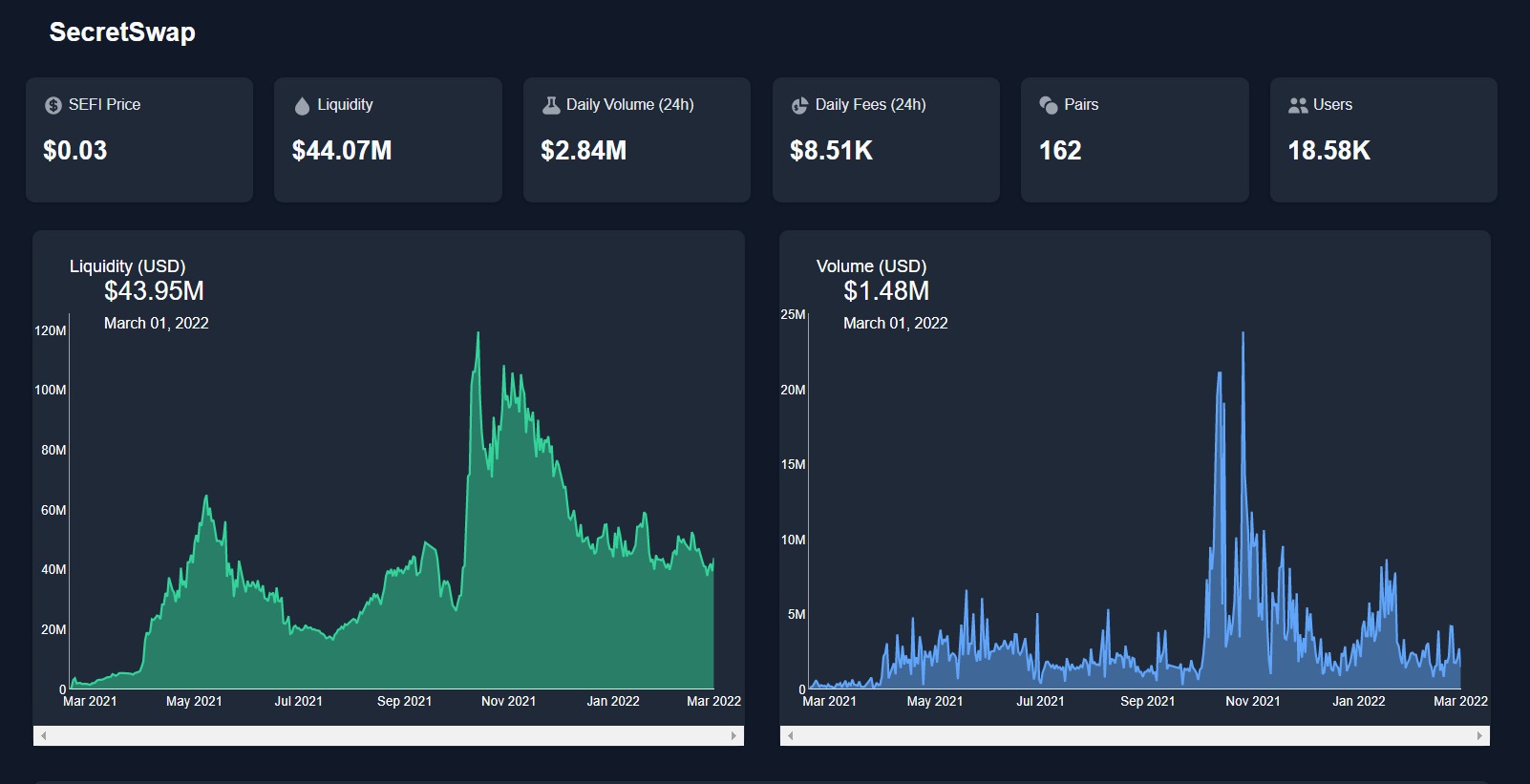The image size is (1530, 784).
Task: Click the 120M label on Liquidity y-axis
Action: (x=51, y=330)
